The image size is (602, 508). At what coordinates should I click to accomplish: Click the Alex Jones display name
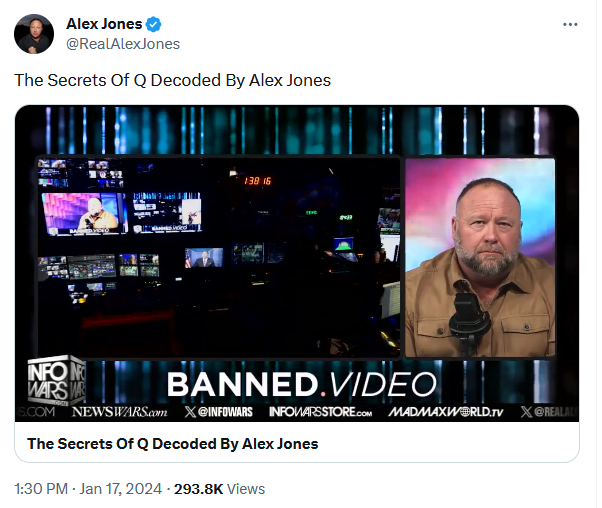point(104,24)
